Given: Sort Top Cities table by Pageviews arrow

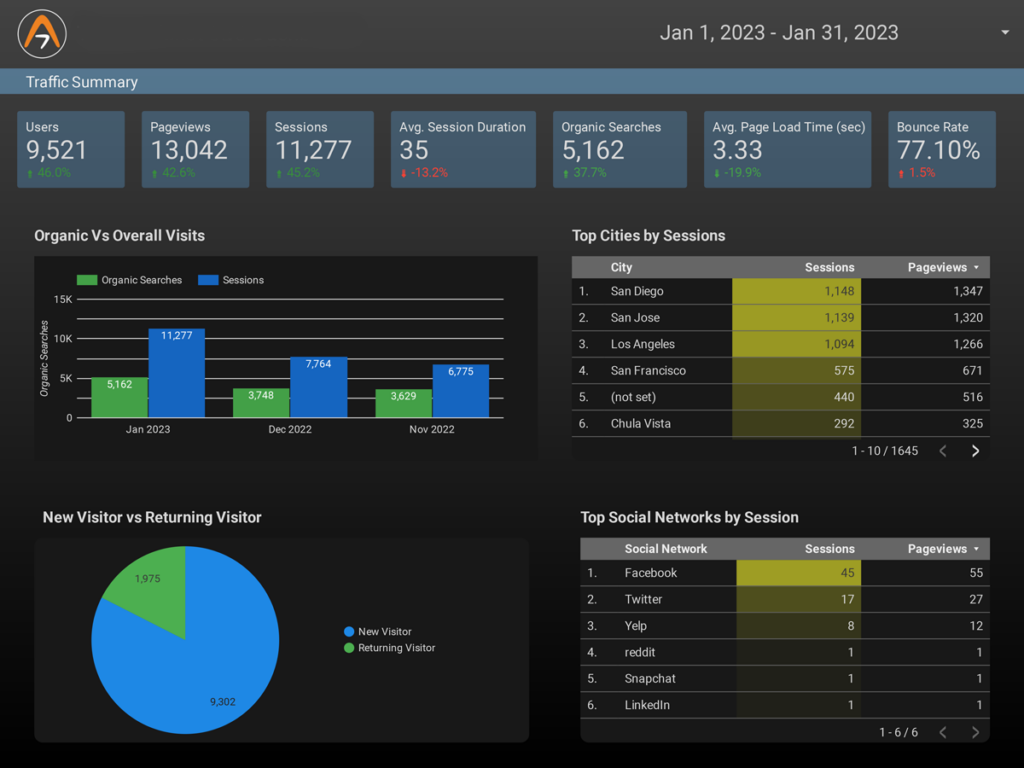Looking at the screenshot, I should point(977,268).
